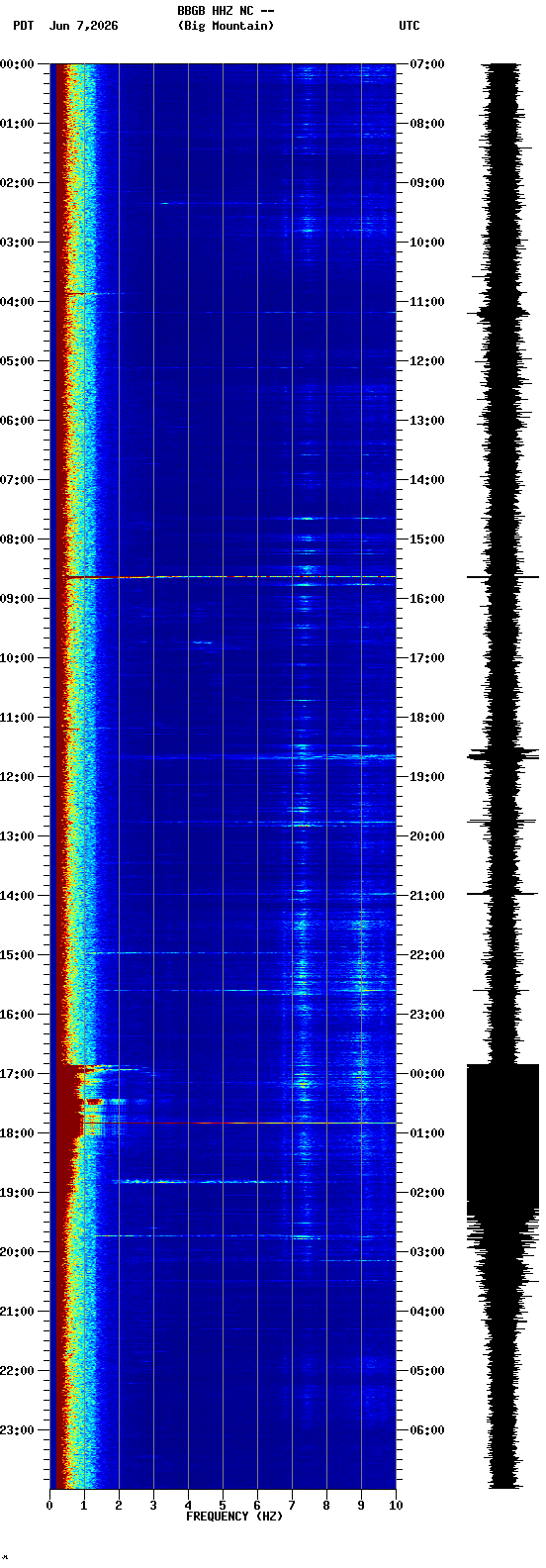Click the 04:00 label on PDT axis

[x=17, y=302]
